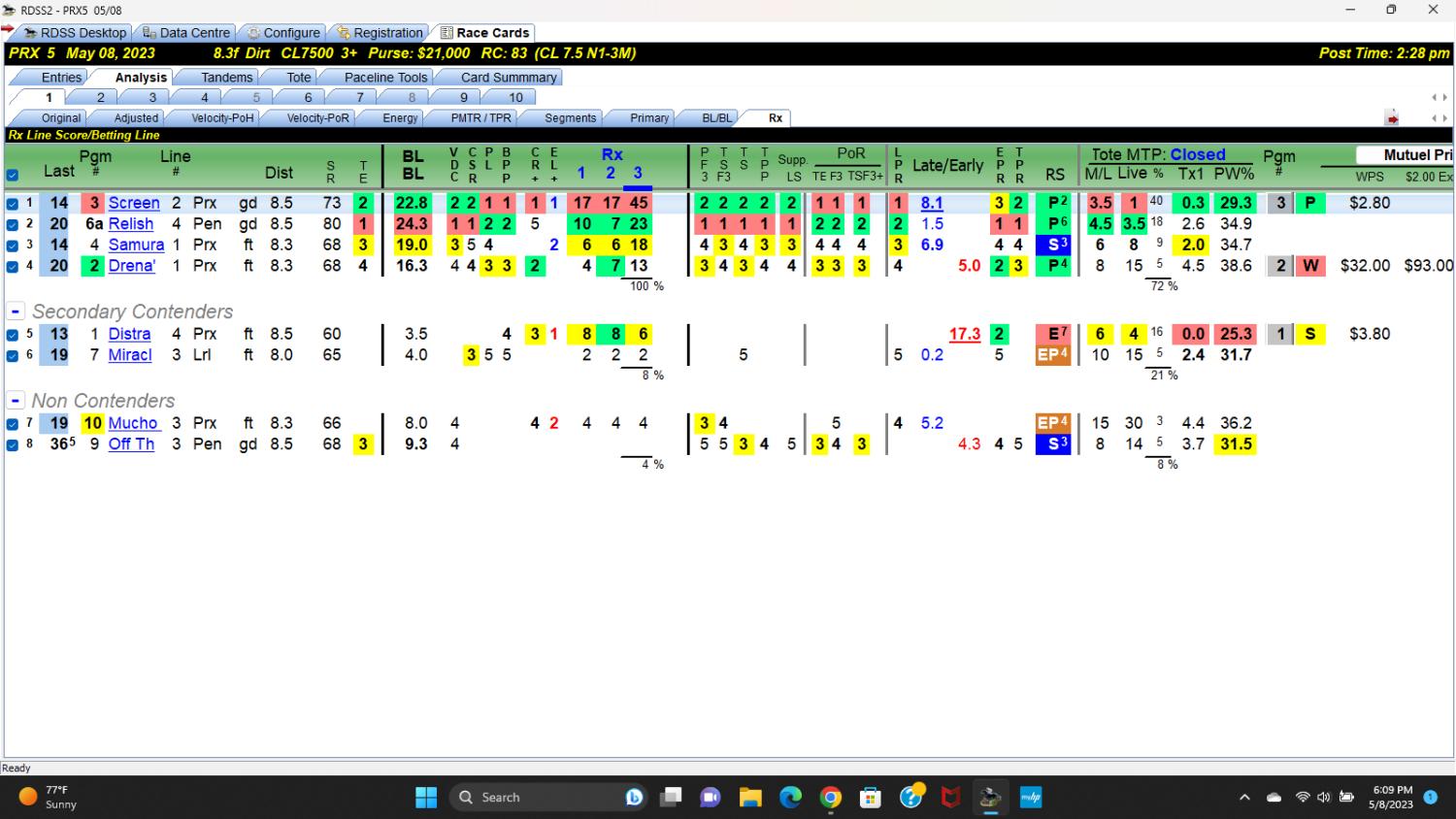Switch to the Data Centre tab
Screen dimensions: 1456x819
pyautogui.click(x=185, y=32)
